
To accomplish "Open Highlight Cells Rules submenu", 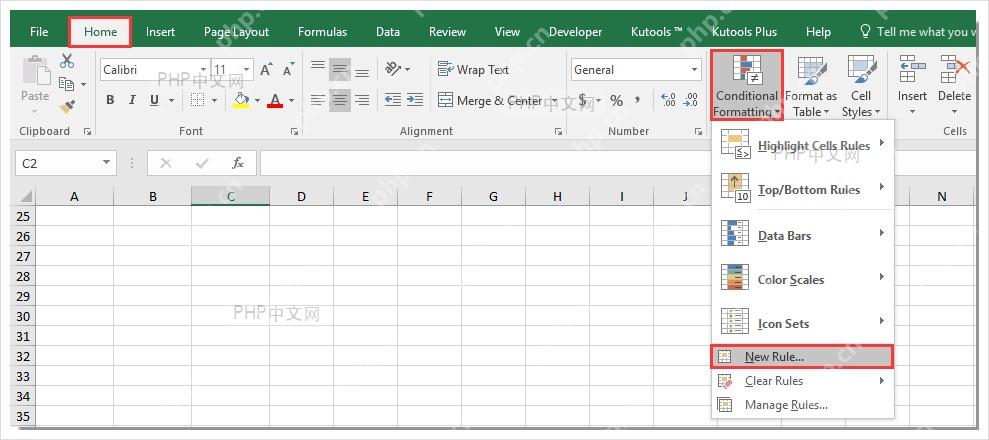I will tap(802, 146).
